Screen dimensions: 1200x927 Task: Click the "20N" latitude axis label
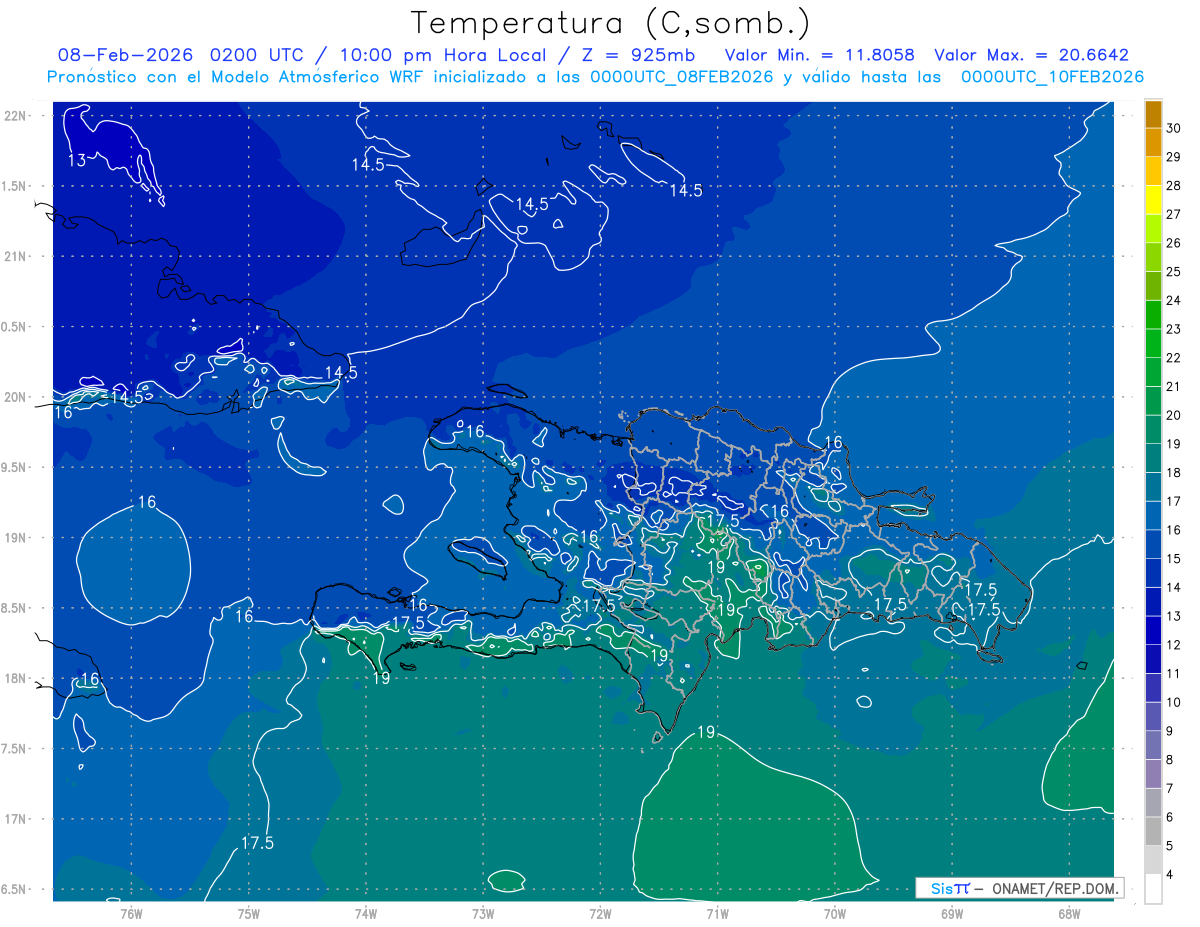(x=16, y=397)
